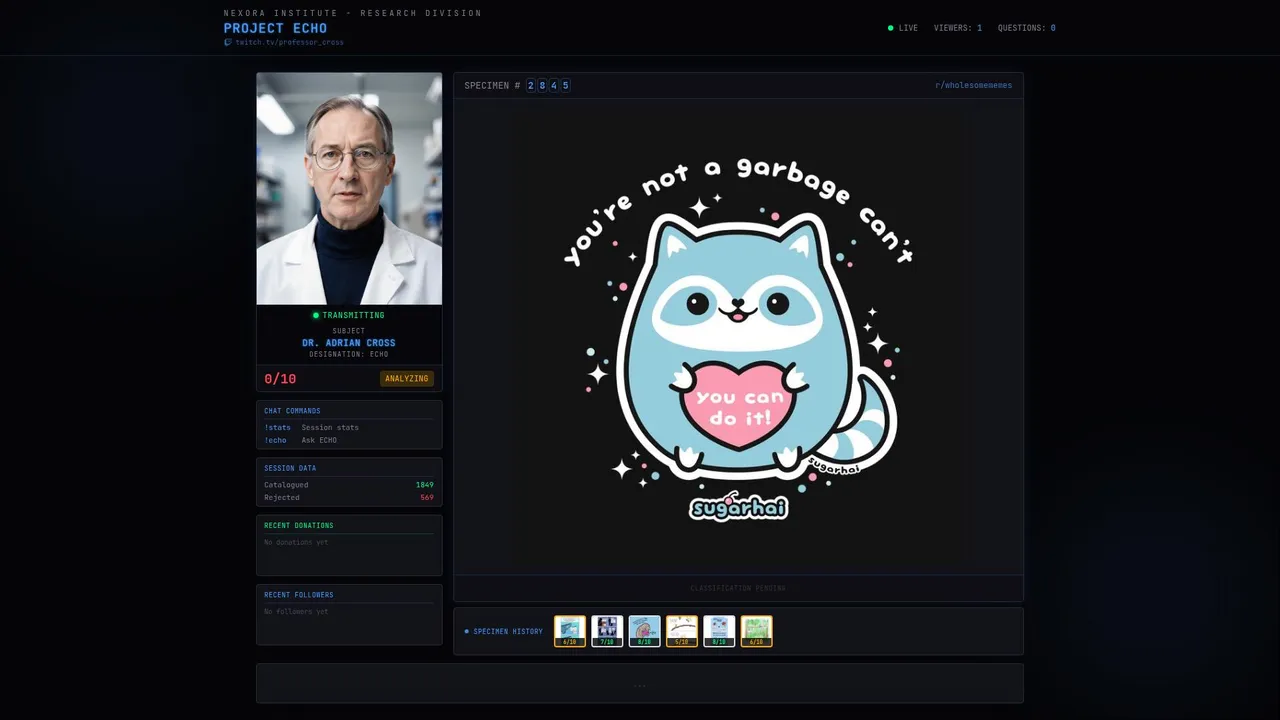
Task: Click the QUESTIONS: 0 counter
Action: (x=1026, y=28)
